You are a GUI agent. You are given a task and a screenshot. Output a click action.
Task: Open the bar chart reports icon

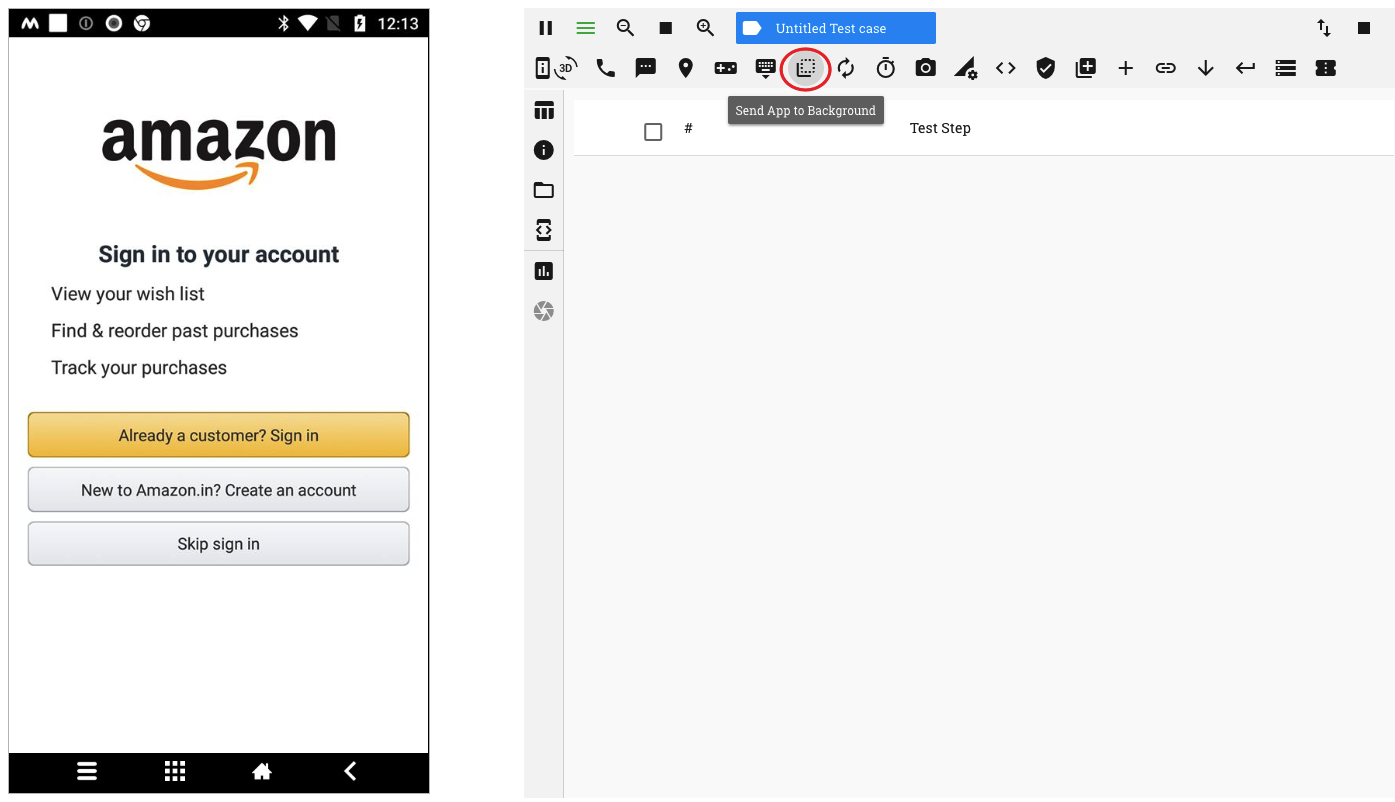(544, 271)
